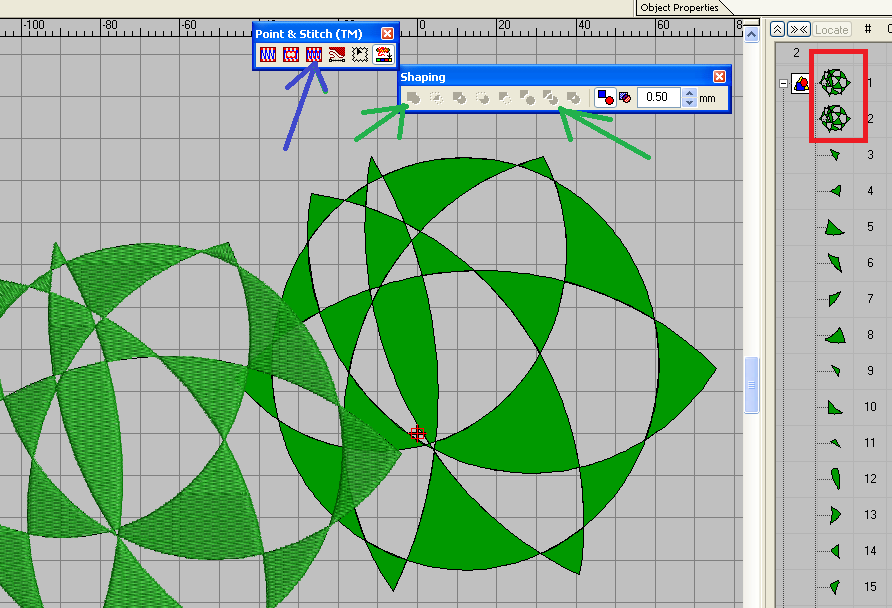Select object 2 thumbnail in list
This screenshot has height=608, width=892.
(835, 118)
